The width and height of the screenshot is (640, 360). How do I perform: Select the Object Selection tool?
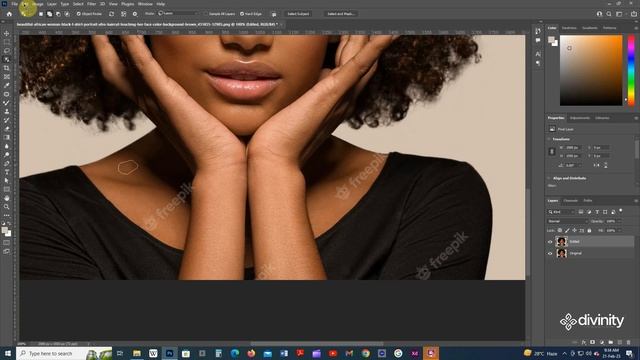coord(7,60)
